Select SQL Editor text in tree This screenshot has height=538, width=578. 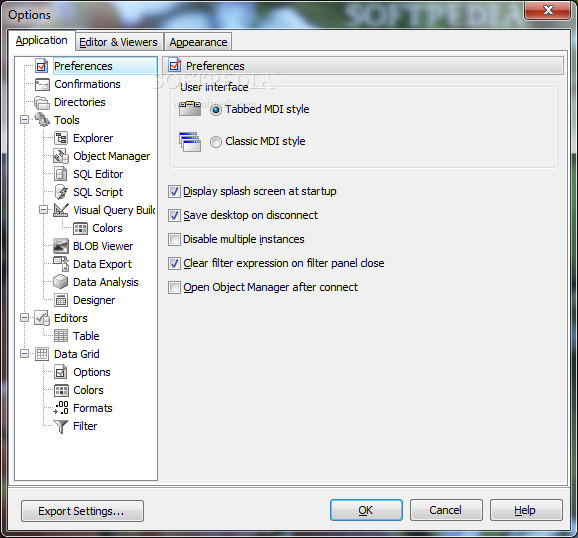[98, 174]
